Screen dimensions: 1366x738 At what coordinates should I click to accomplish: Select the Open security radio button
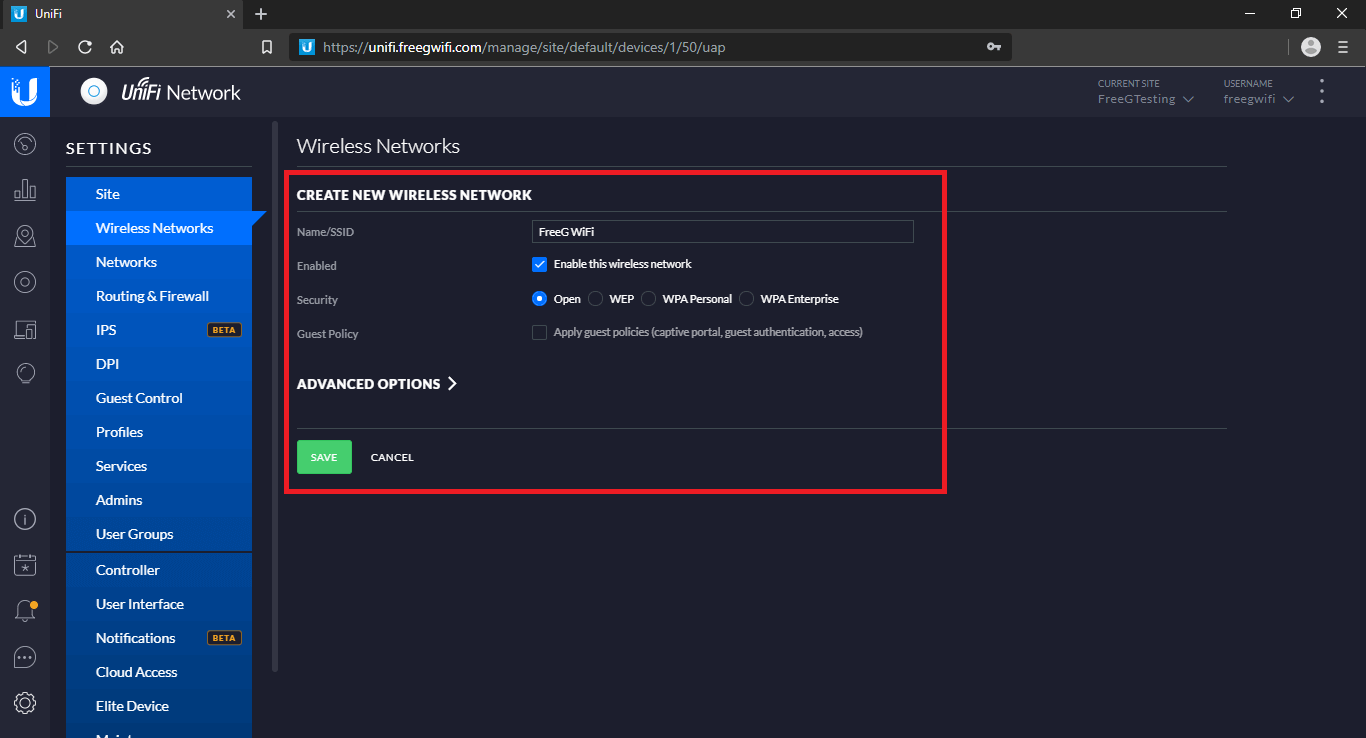[539, 298]
